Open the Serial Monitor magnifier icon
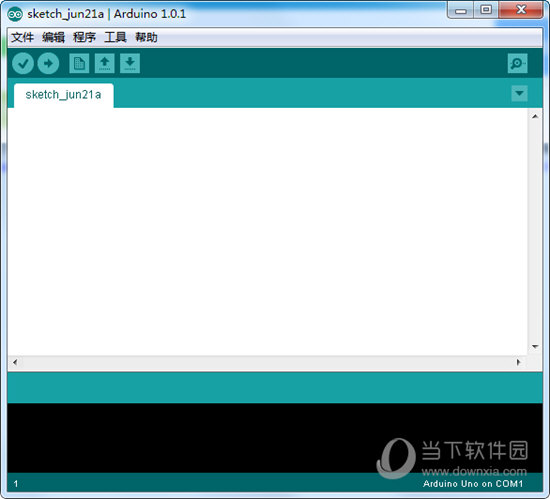This screenshot has height=499, width=550. pos(517,63)
